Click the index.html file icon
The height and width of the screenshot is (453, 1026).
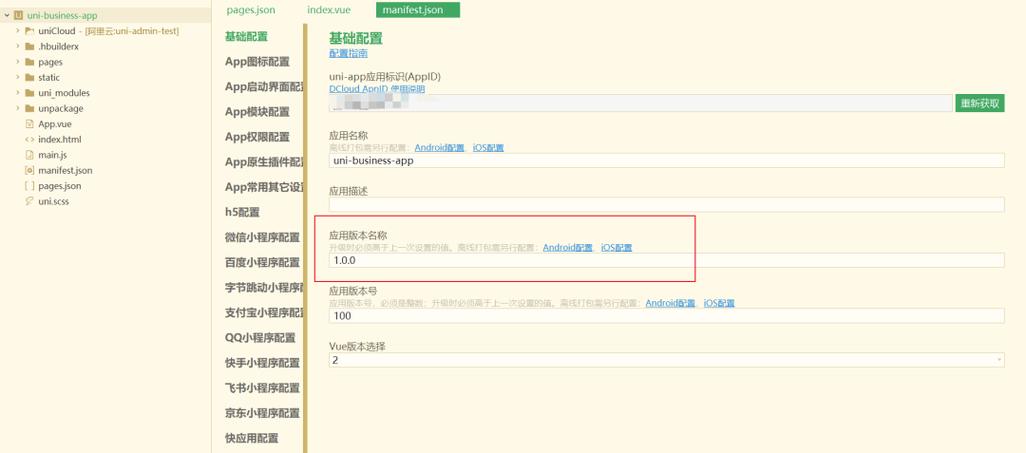pos(29,139)
